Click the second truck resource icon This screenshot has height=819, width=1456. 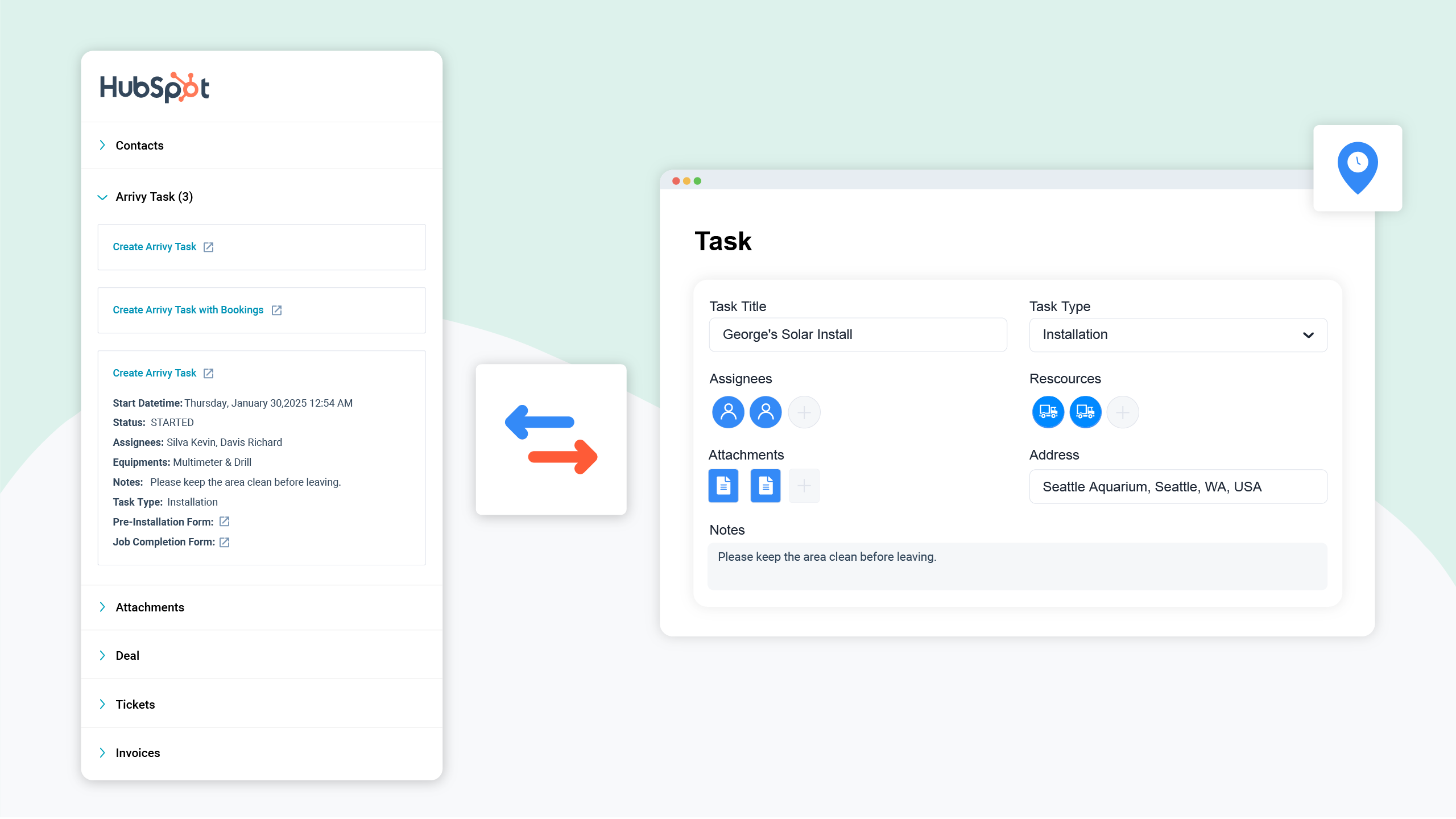[1085, 412]
